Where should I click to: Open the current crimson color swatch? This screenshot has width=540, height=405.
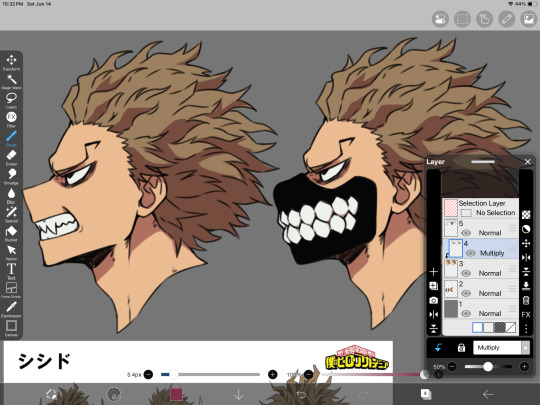click(176, 394)
